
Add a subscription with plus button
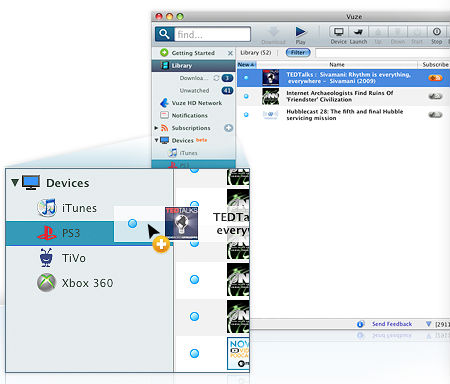tap(228, 128)
